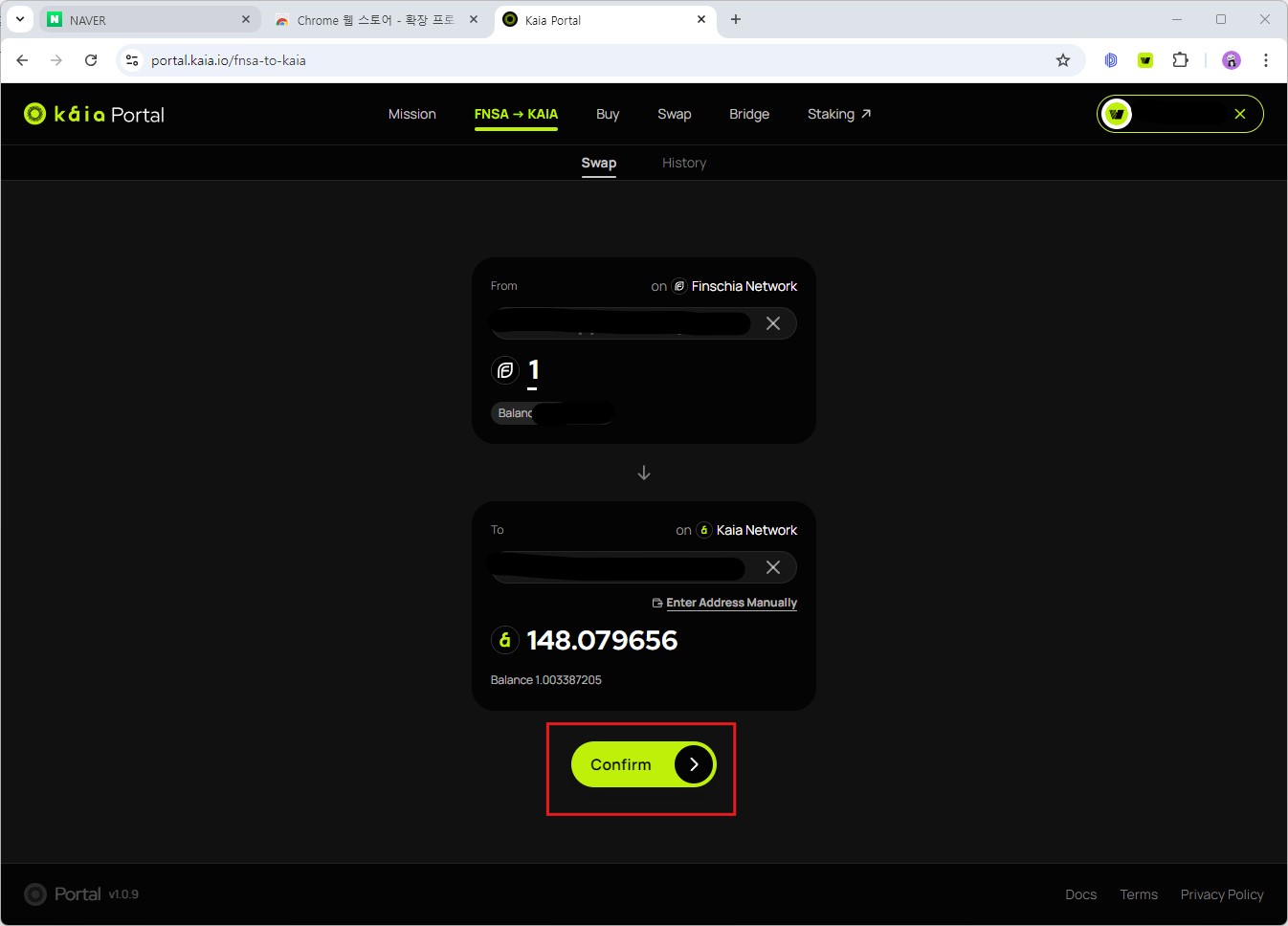1288x926 pixels.
Task: Open the Terms footer link
Action: coord(1139,894)
